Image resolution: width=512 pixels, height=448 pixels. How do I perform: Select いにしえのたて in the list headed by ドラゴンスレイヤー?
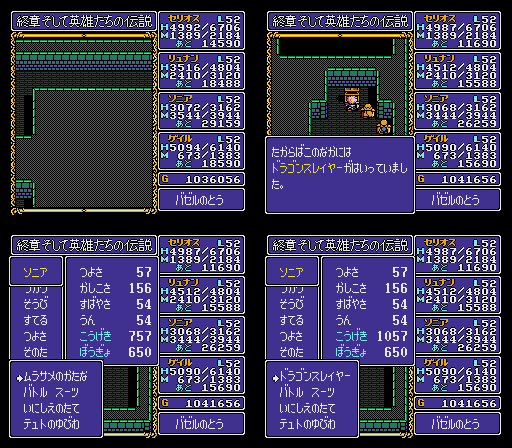pyautogui.click(x=307, y=408)
